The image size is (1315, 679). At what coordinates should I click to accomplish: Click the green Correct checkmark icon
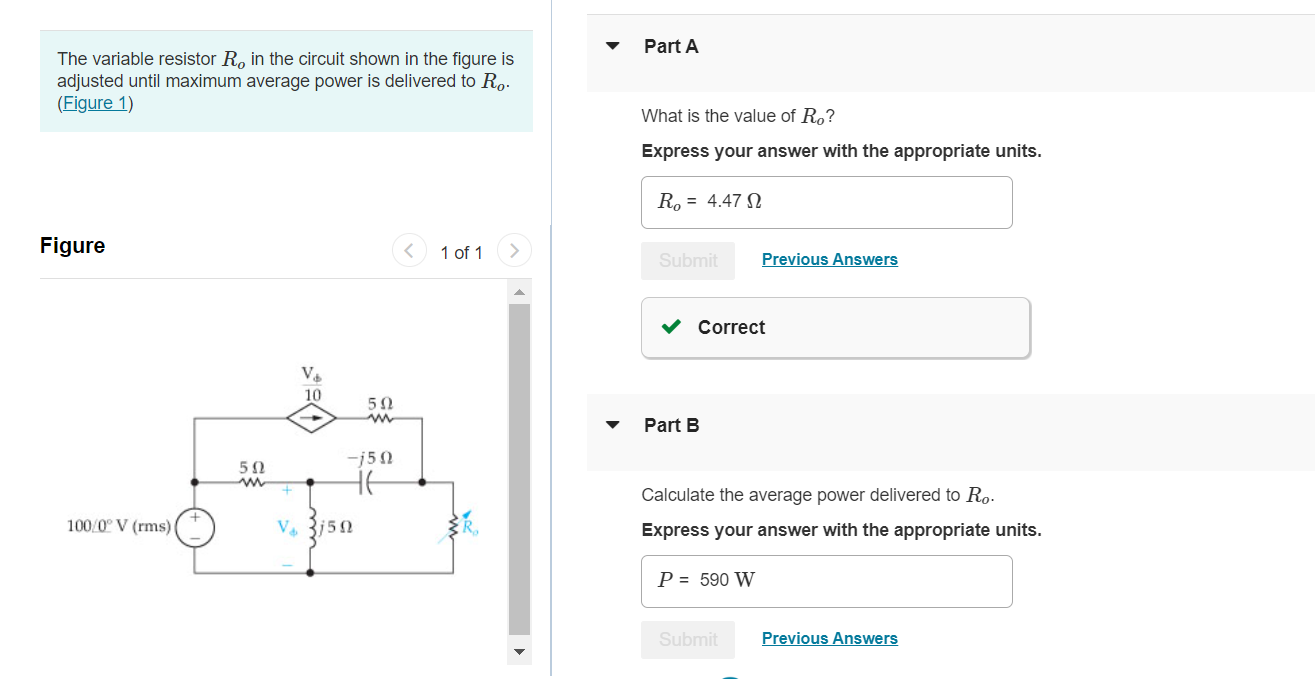point(672,326)
